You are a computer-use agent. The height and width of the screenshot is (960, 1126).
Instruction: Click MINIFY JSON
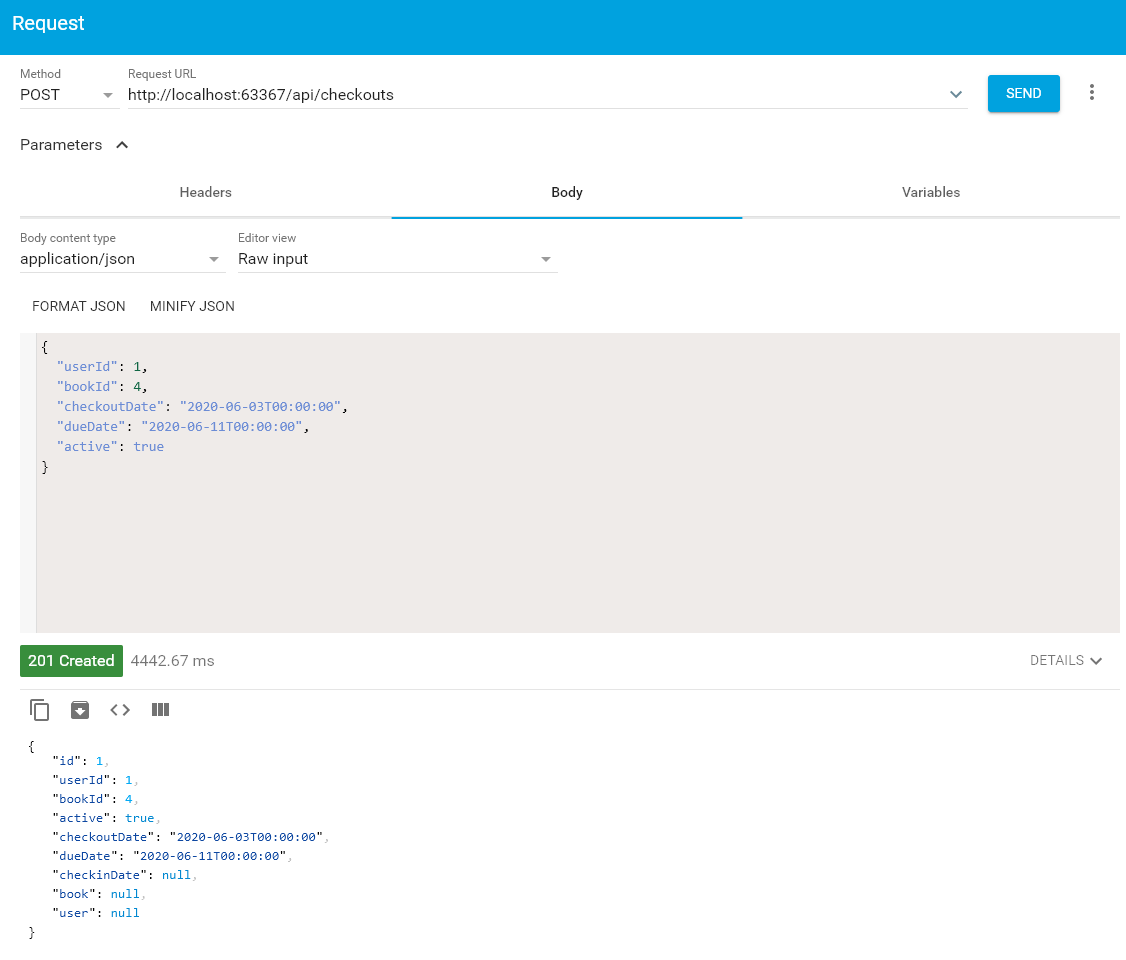192,306
